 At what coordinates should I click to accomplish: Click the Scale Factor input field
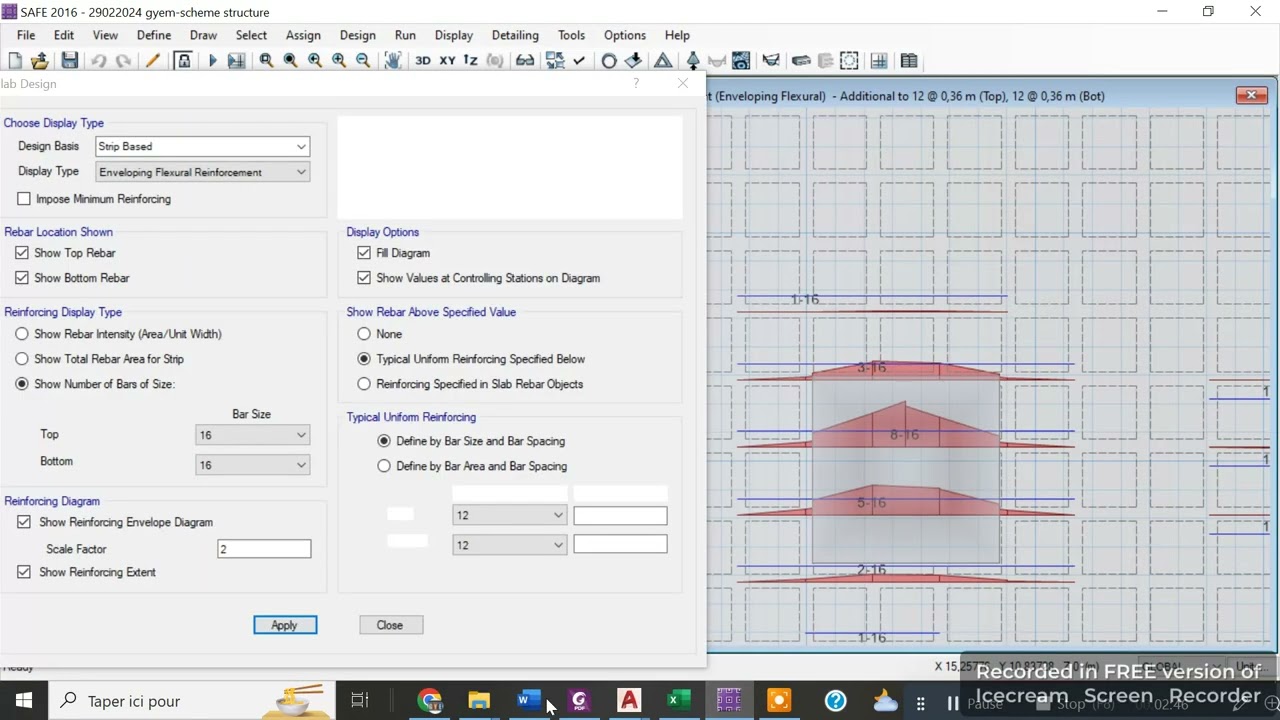(x=264, y=549)
